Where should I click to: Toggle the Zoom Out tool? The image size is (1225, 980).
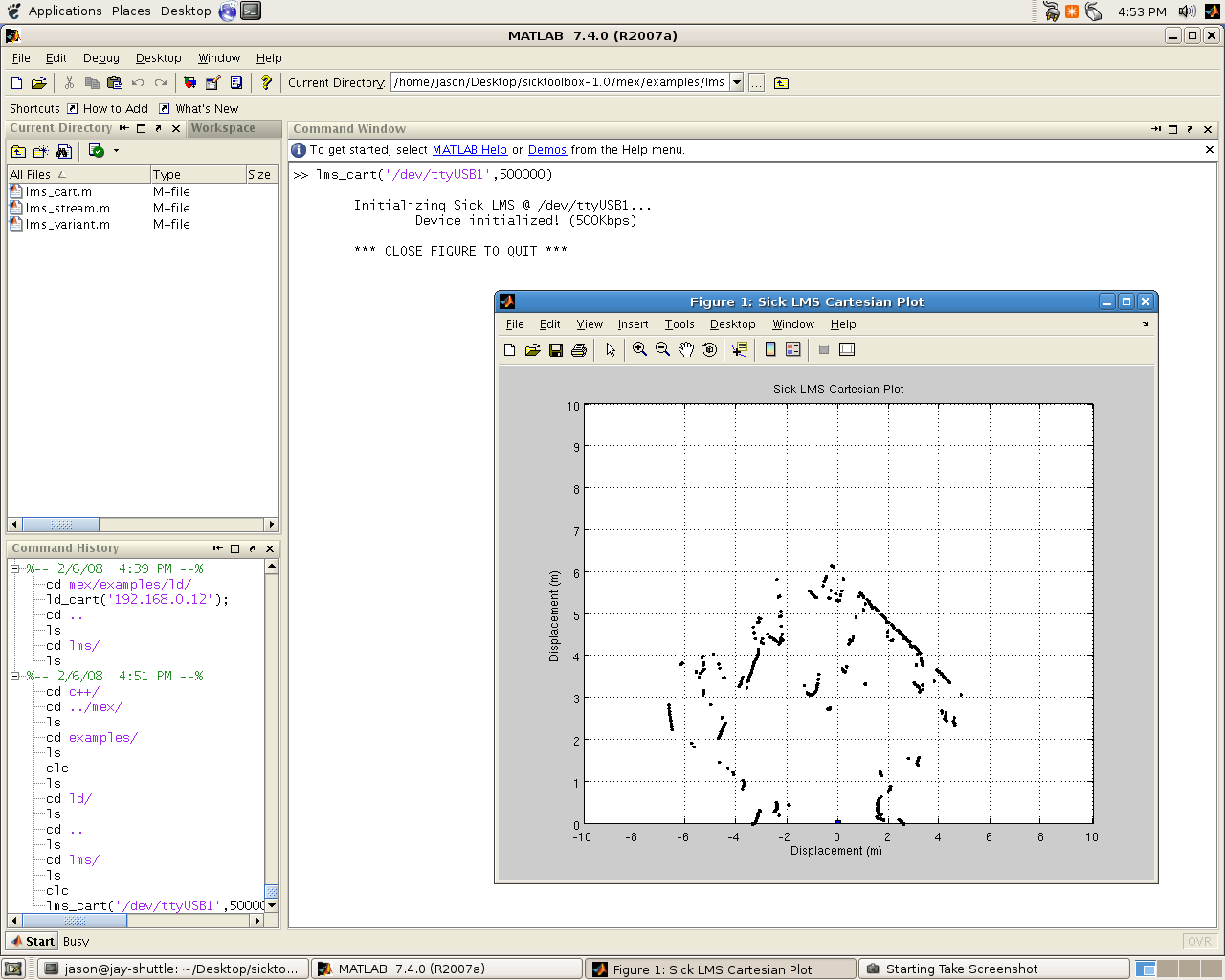[663, 350]
